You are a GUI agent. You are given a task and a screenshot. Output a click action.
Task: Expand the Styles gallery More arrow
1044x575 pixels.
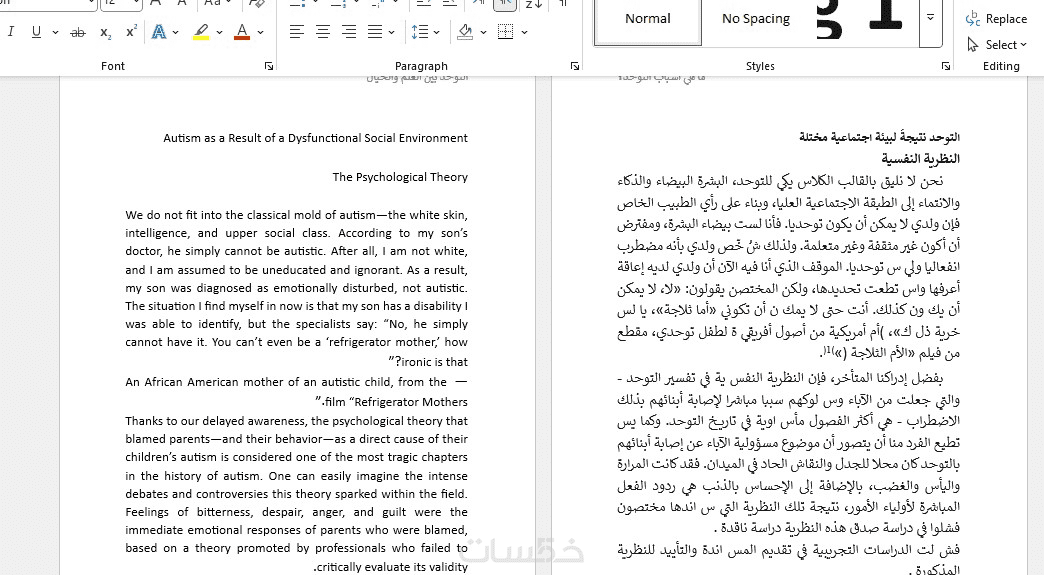pyautogui.click(x=931, y=18)
